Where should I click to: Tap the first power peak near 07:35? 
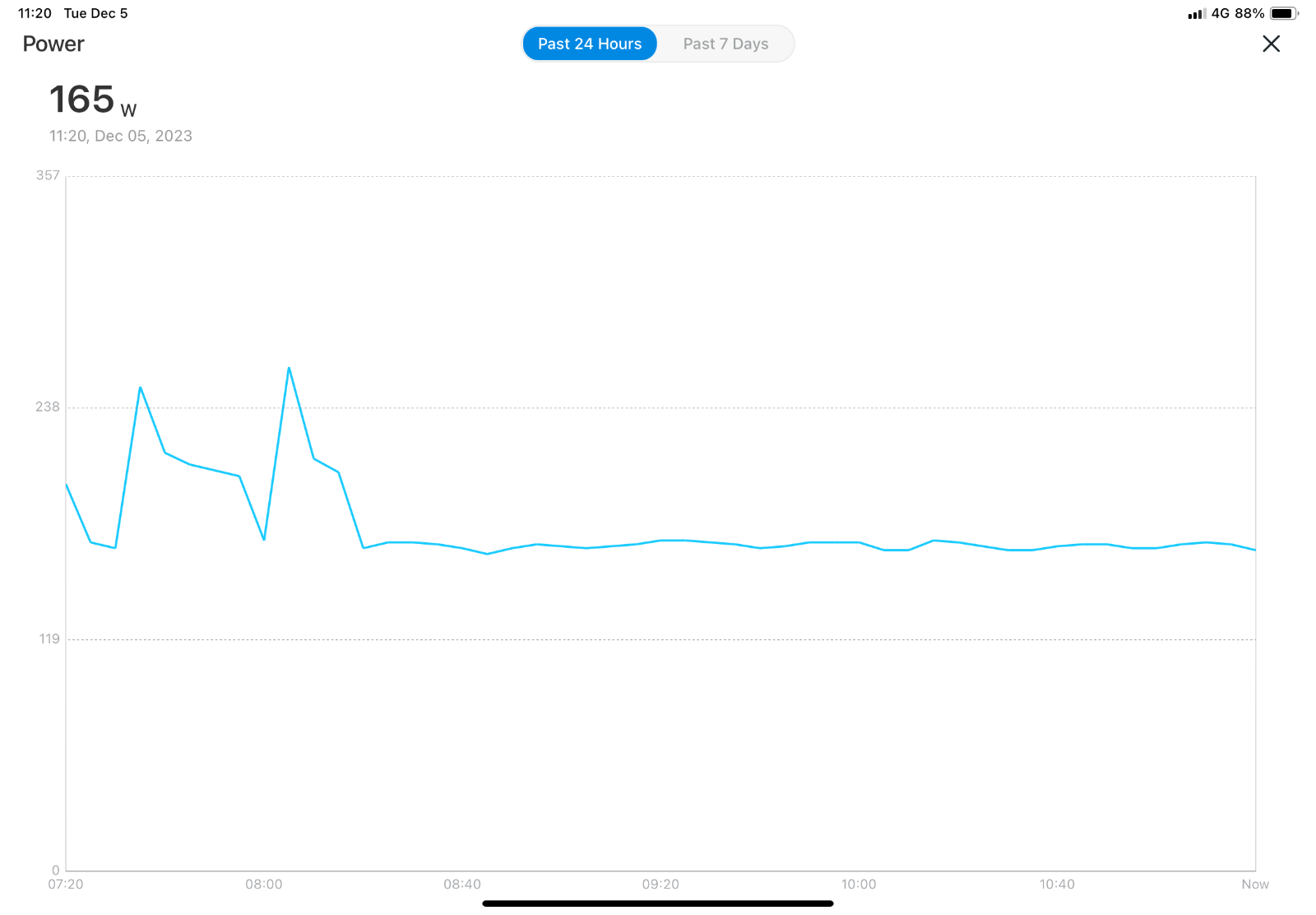coord(141,387)
